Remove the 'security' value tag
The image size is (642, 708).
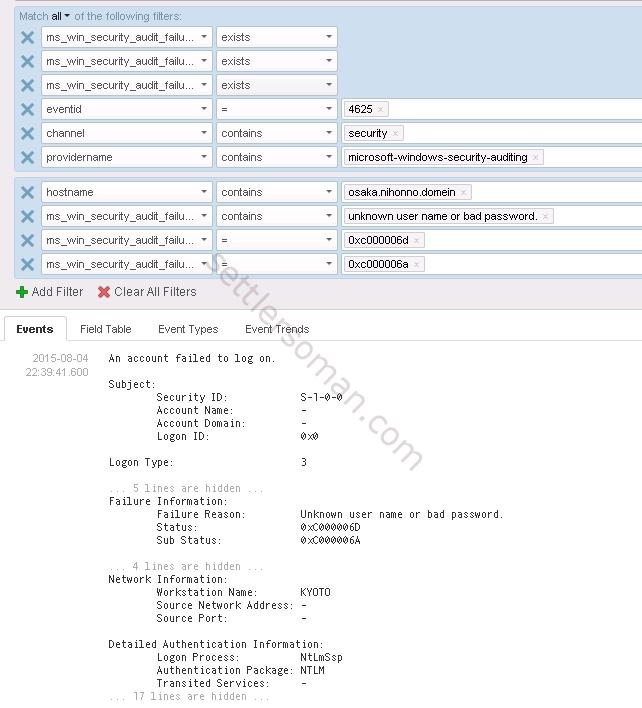(395, 133)
